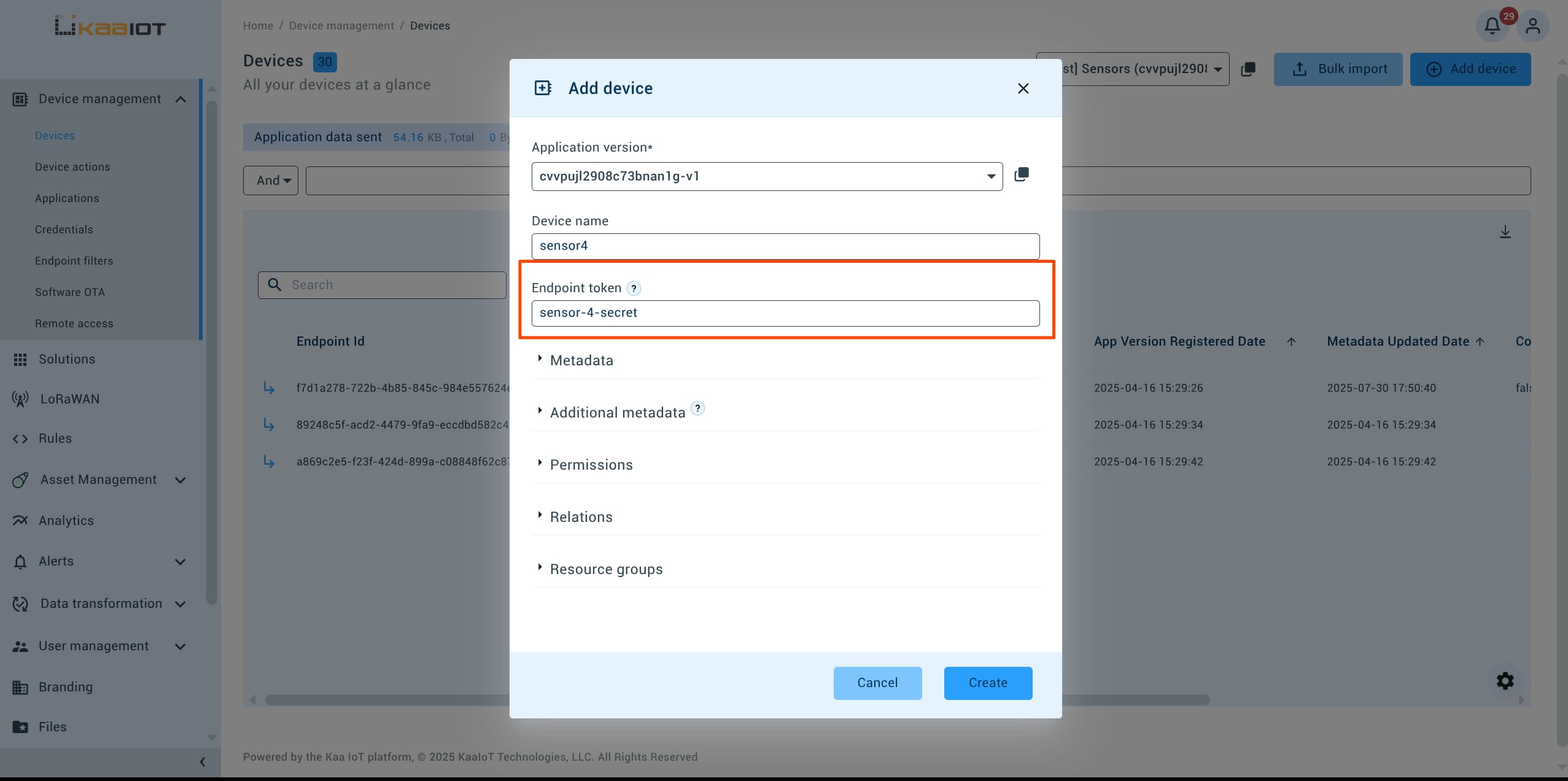The height and width of the screenshot is (781, 1568).
Task: Open Device actions in sidebar
Action: [x=72, y=167]
